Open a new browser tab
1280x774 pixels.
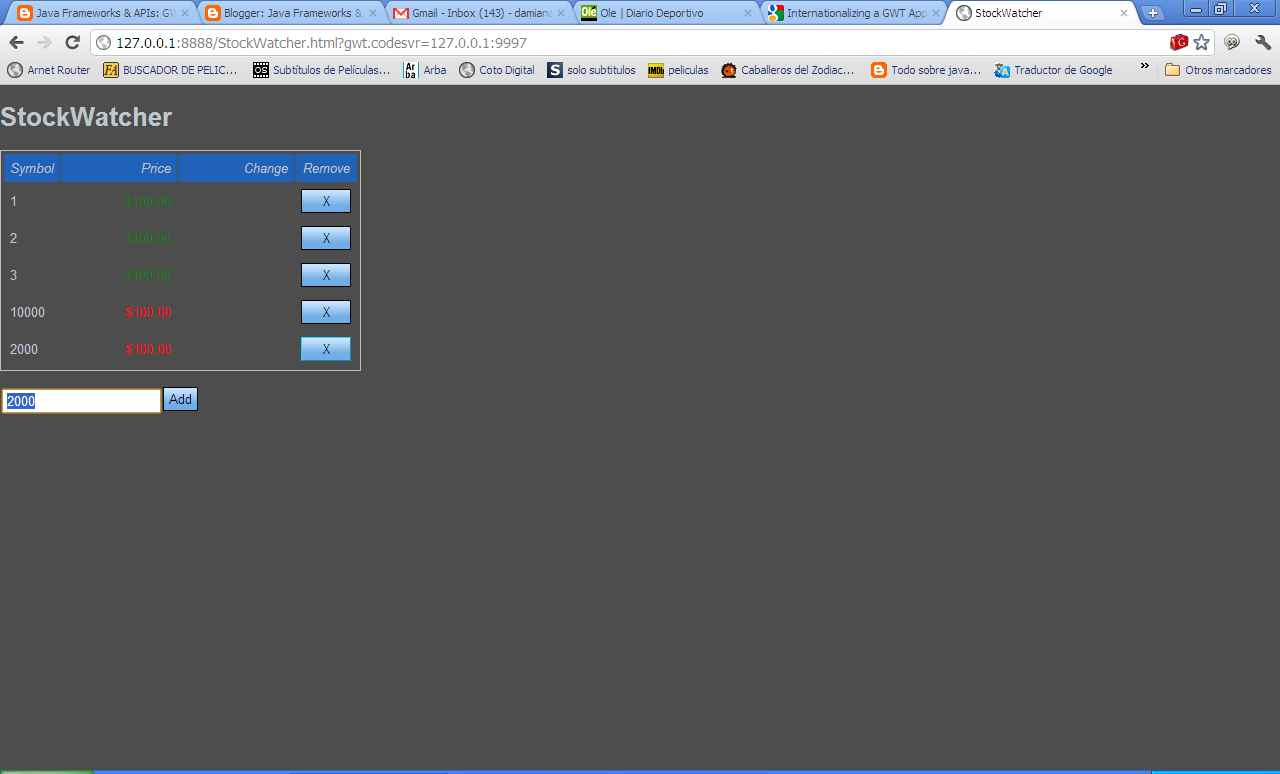click(x=1154, y=13)
